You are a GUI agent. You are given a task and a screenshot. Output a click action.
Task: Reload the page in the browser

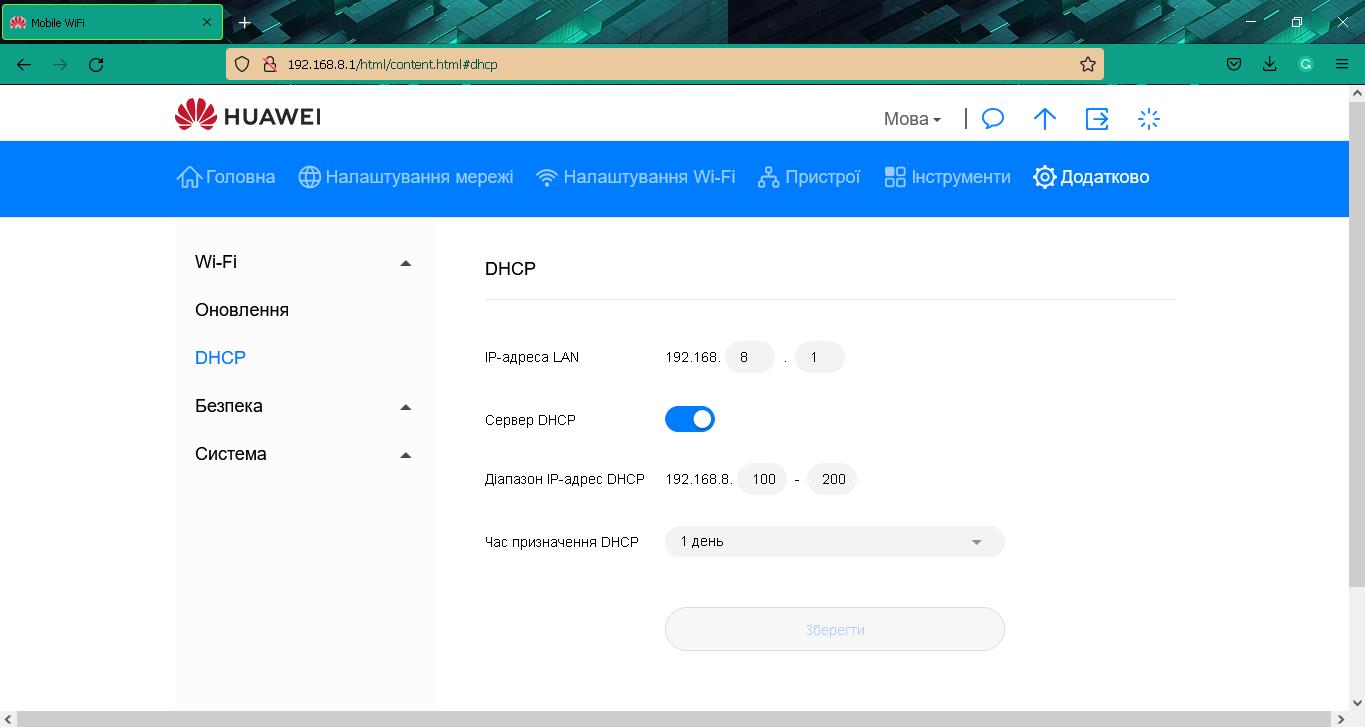[x=96, y=64]
